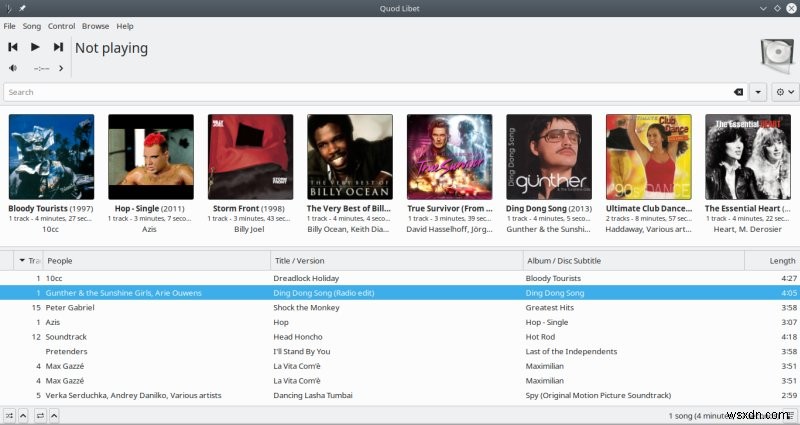Select the Very Best of Billy Ocean cover
Viewport: 800px width, 425px height.
pos(350,157)
